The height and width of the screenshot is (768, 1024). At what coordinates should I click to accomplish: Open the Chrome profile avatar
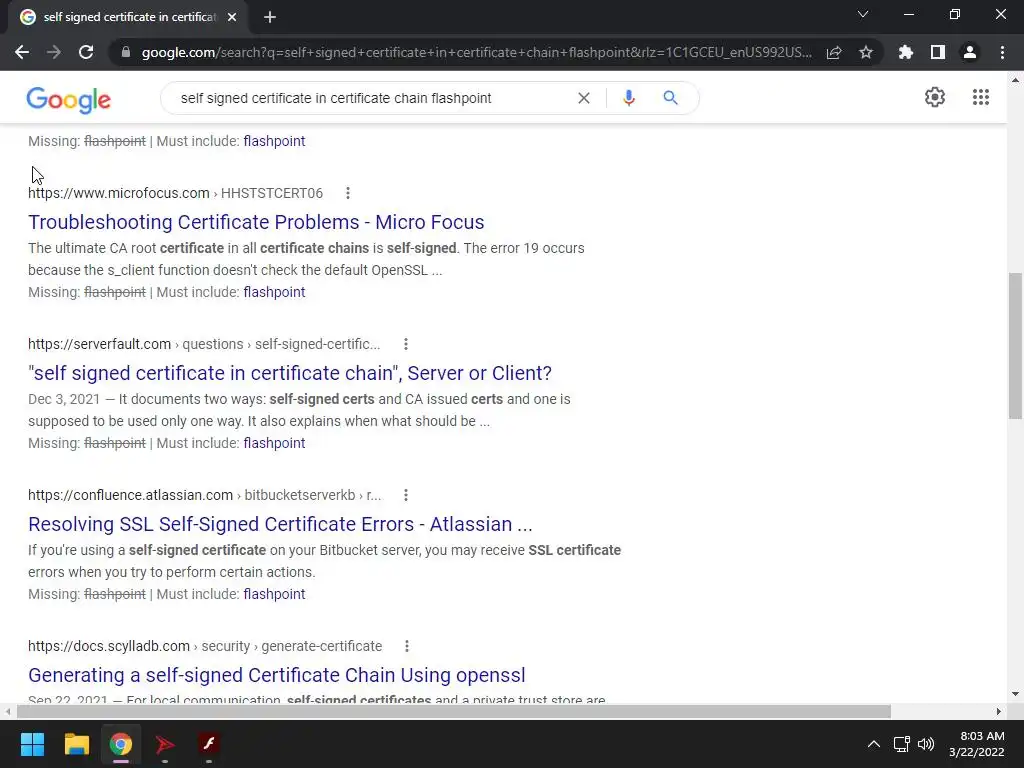[x=970, y=52]
